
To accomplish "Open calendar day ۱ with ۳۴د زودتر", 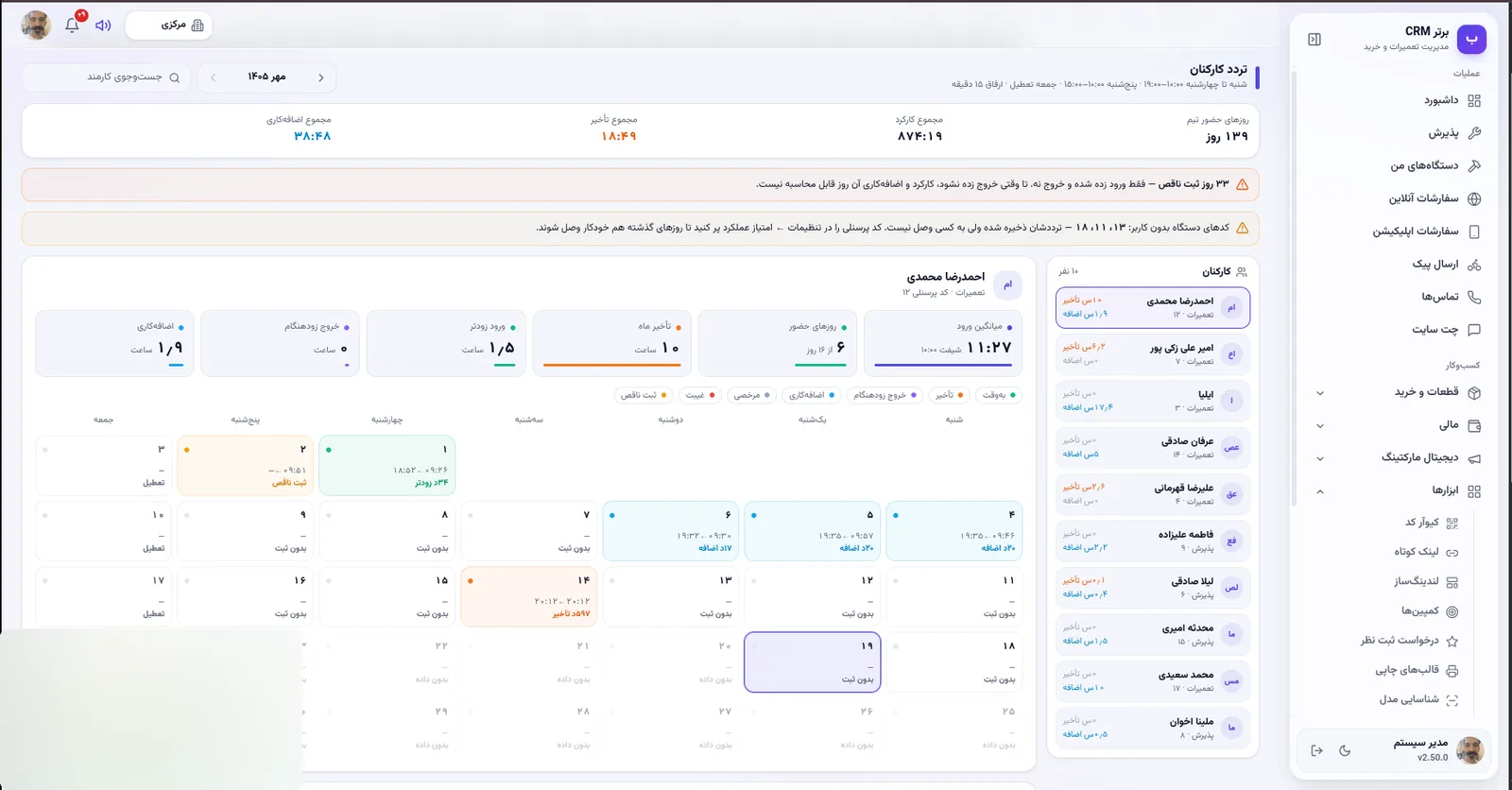I will click(x=387, y=465).
